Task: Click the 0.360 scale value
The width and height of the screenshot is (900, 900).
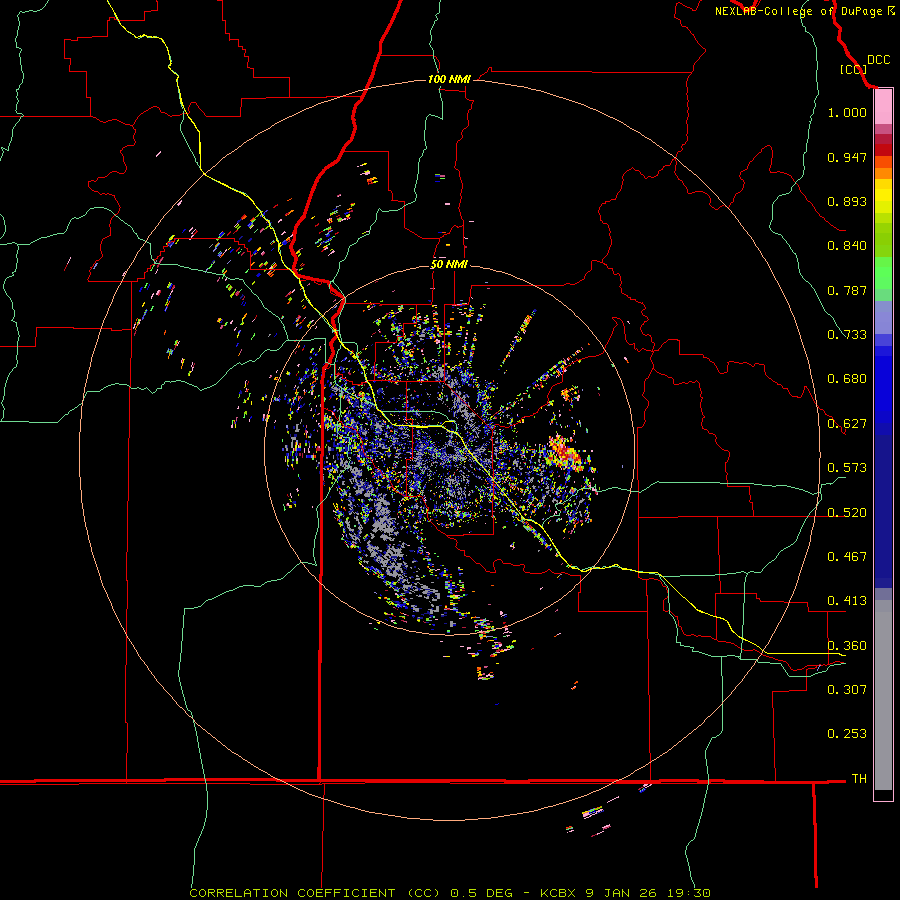Action: (x=847, y=646)
